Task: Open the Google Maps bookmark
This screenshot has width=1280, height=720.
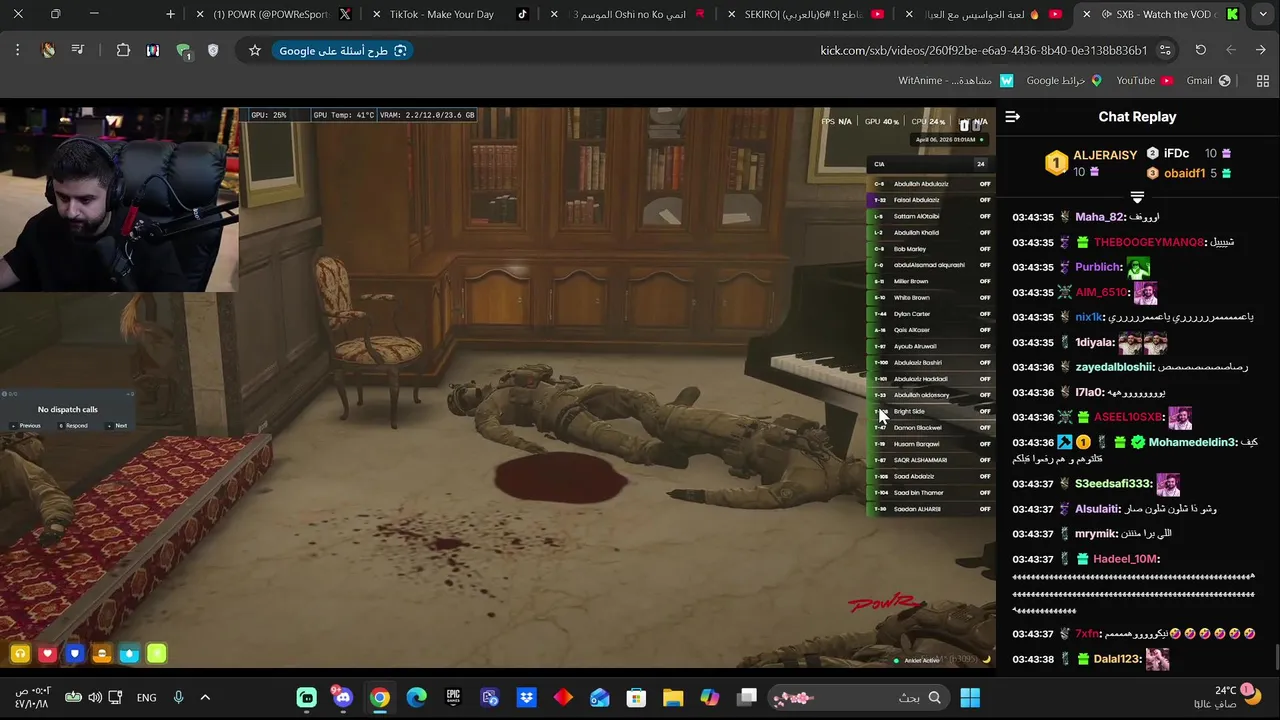Action: click(x=1064, y=80)
